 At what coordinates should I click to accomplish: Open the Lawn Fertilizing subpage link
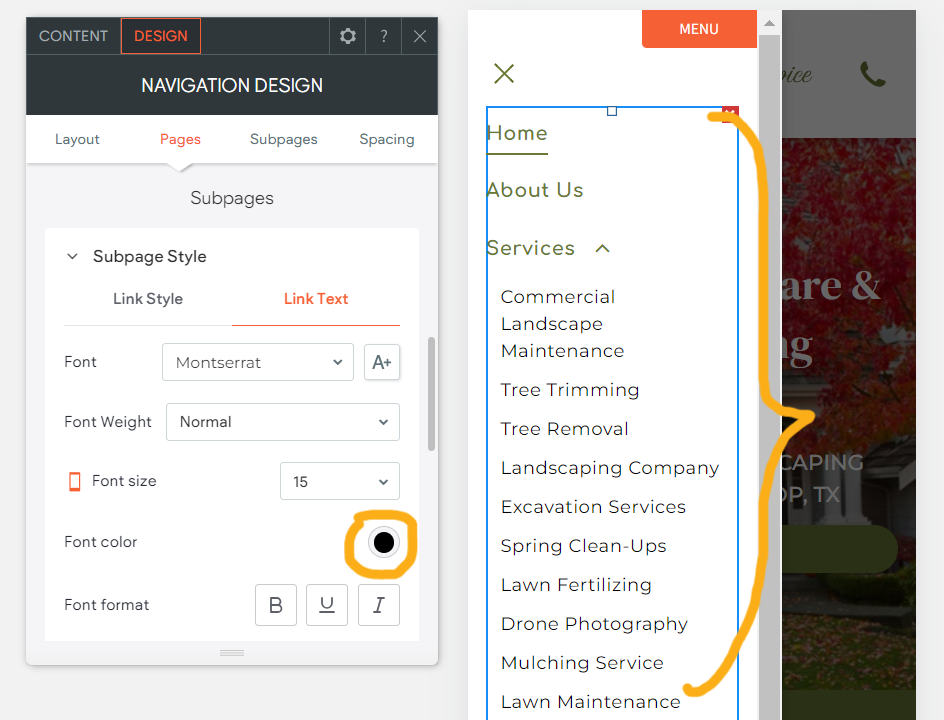point(576,585)
